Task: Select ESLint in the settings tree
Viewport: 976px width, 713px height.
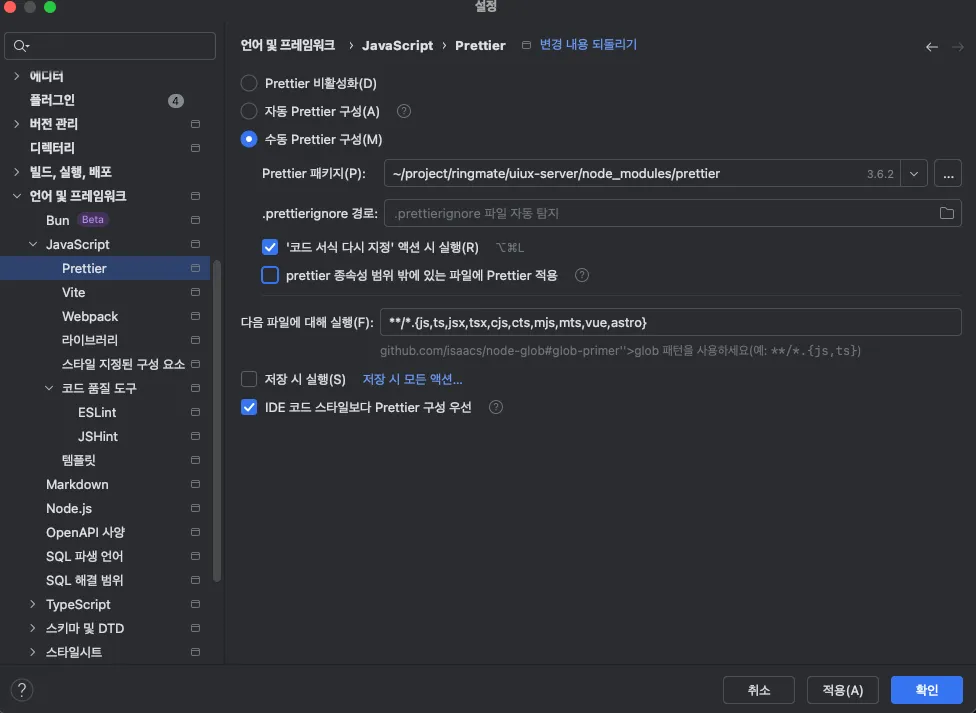Action: point(97,412)
